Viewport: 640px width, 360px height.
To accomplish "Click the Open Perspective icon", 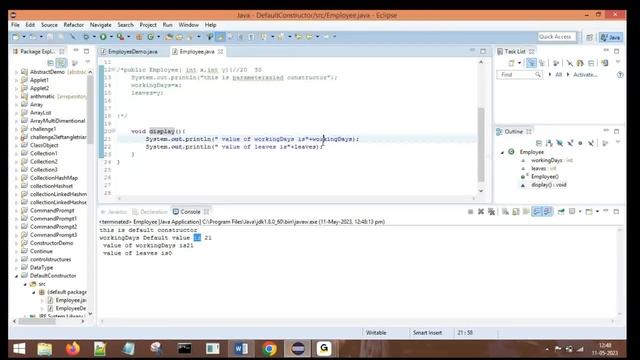I will (x=589, y=37).
